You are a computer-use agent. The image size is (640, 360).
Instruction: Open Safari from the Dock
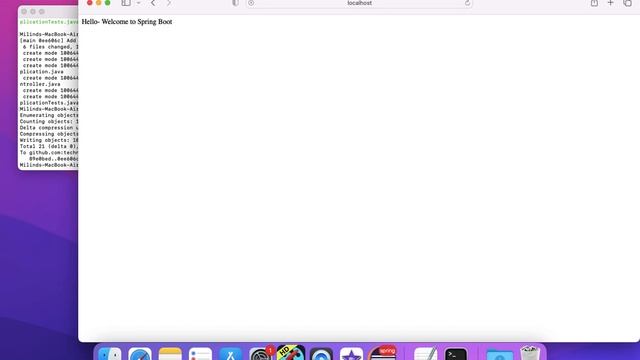[x=140, y=354]
